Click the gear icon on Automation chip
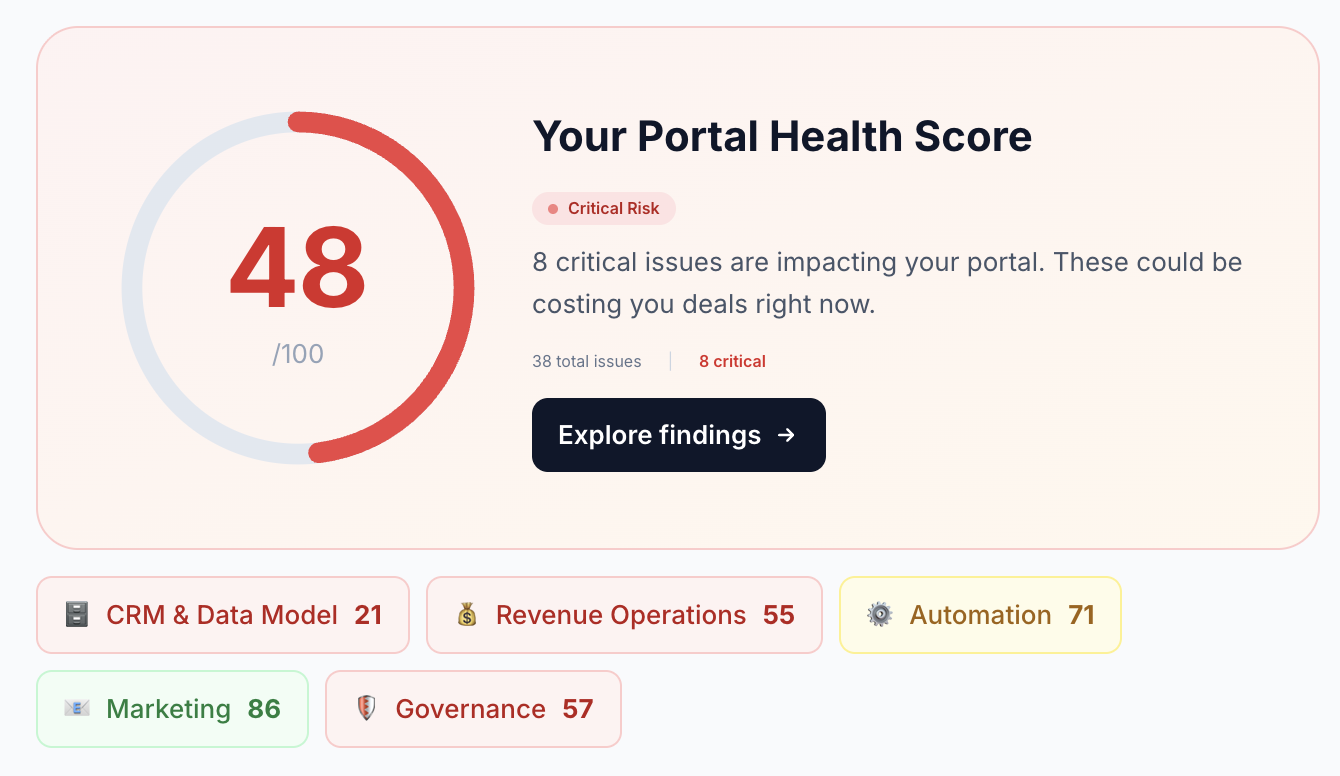The height and width of the screenshot is (776, 1340). click(880, 614)
